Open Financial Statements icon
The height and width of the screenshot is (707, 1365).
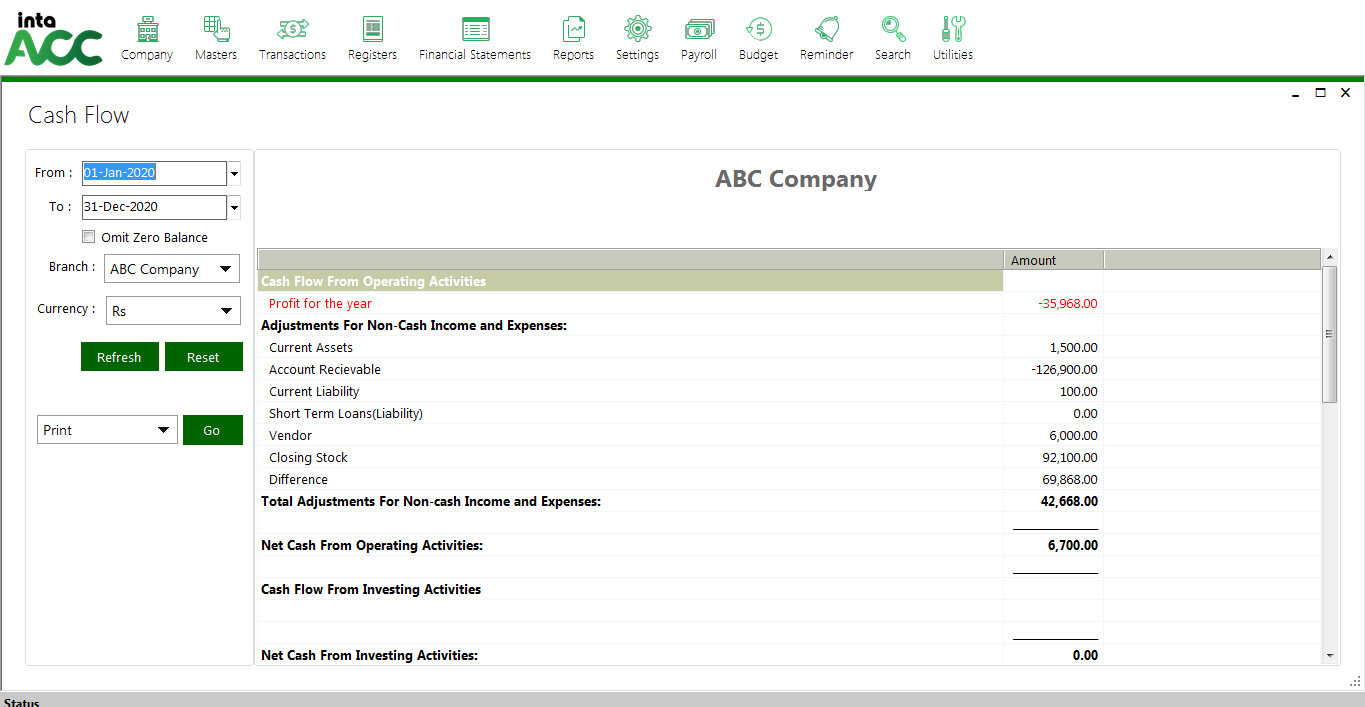click(475, 29)
